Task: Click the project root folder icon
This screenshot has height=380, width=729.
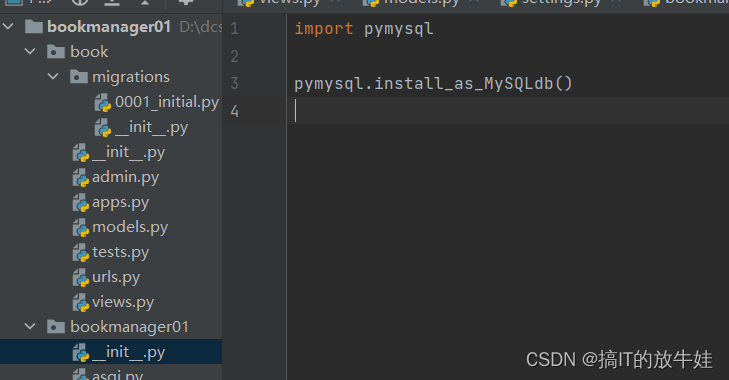Action: [33, 27]
